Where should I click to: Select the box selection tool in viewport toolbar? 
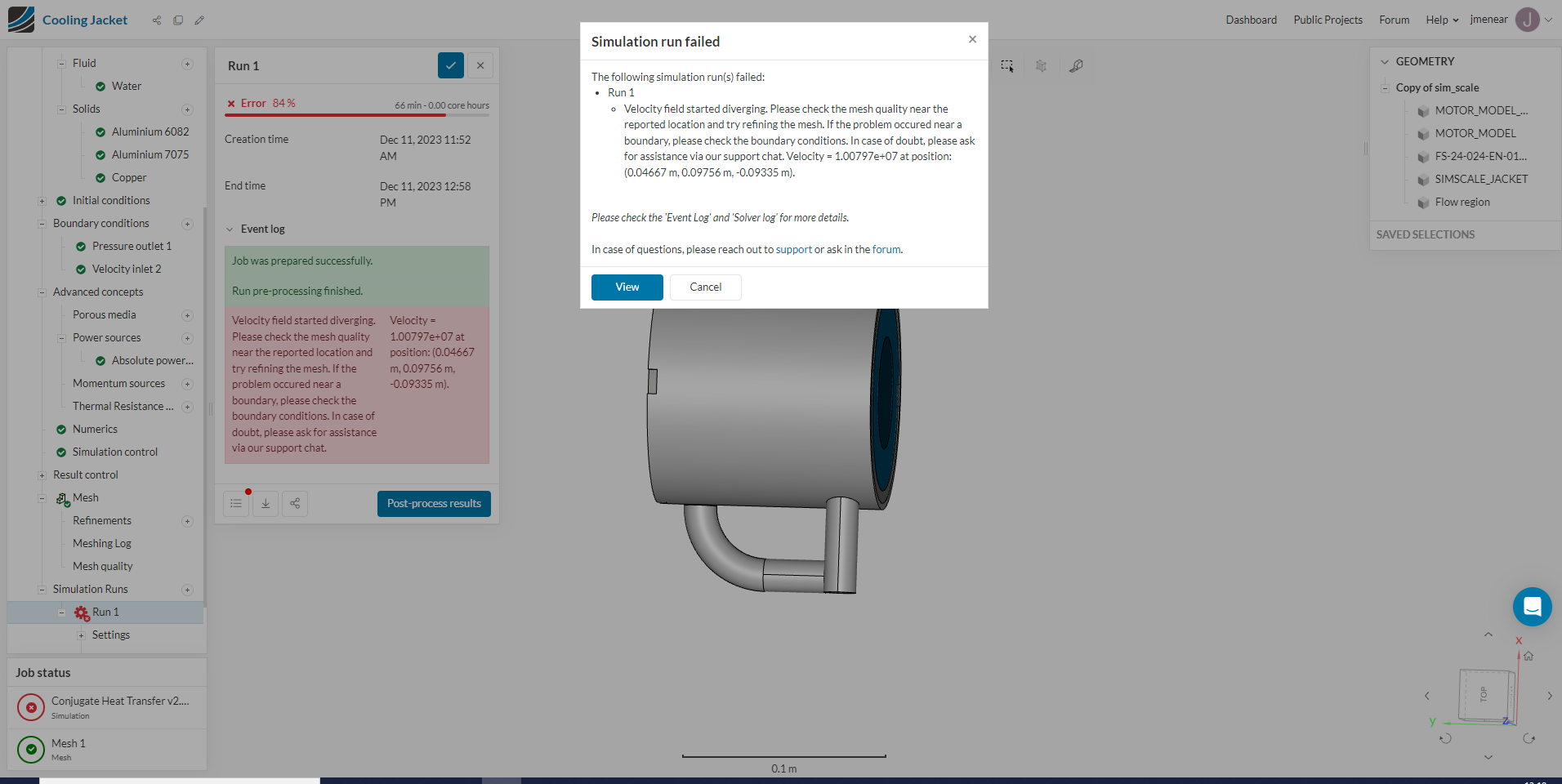(1007, 66)
